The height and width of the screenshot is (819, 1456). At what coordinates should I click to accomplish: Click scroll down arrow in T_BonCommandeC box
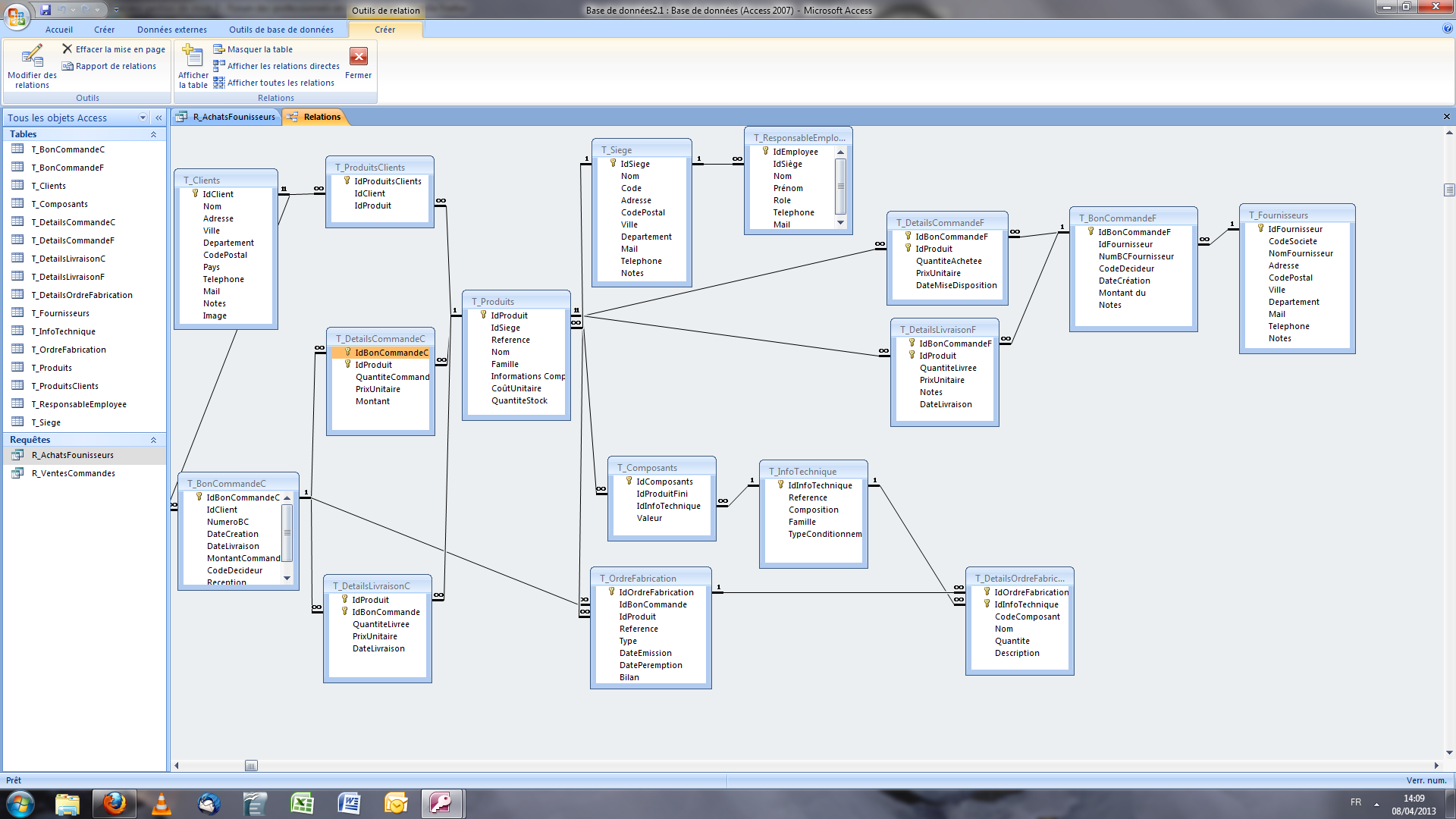[287, 578]
